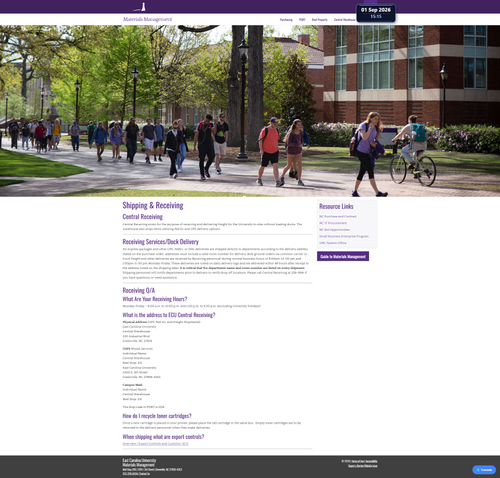500x478 pixels.
Task: Click the Central Receiving heading
Action: 143,217
